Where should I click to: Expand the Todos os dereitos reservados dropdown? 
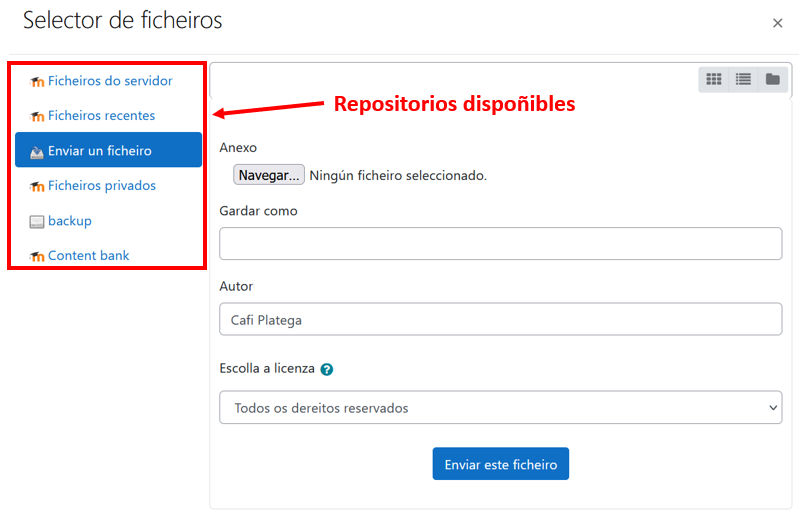[501, 408]
